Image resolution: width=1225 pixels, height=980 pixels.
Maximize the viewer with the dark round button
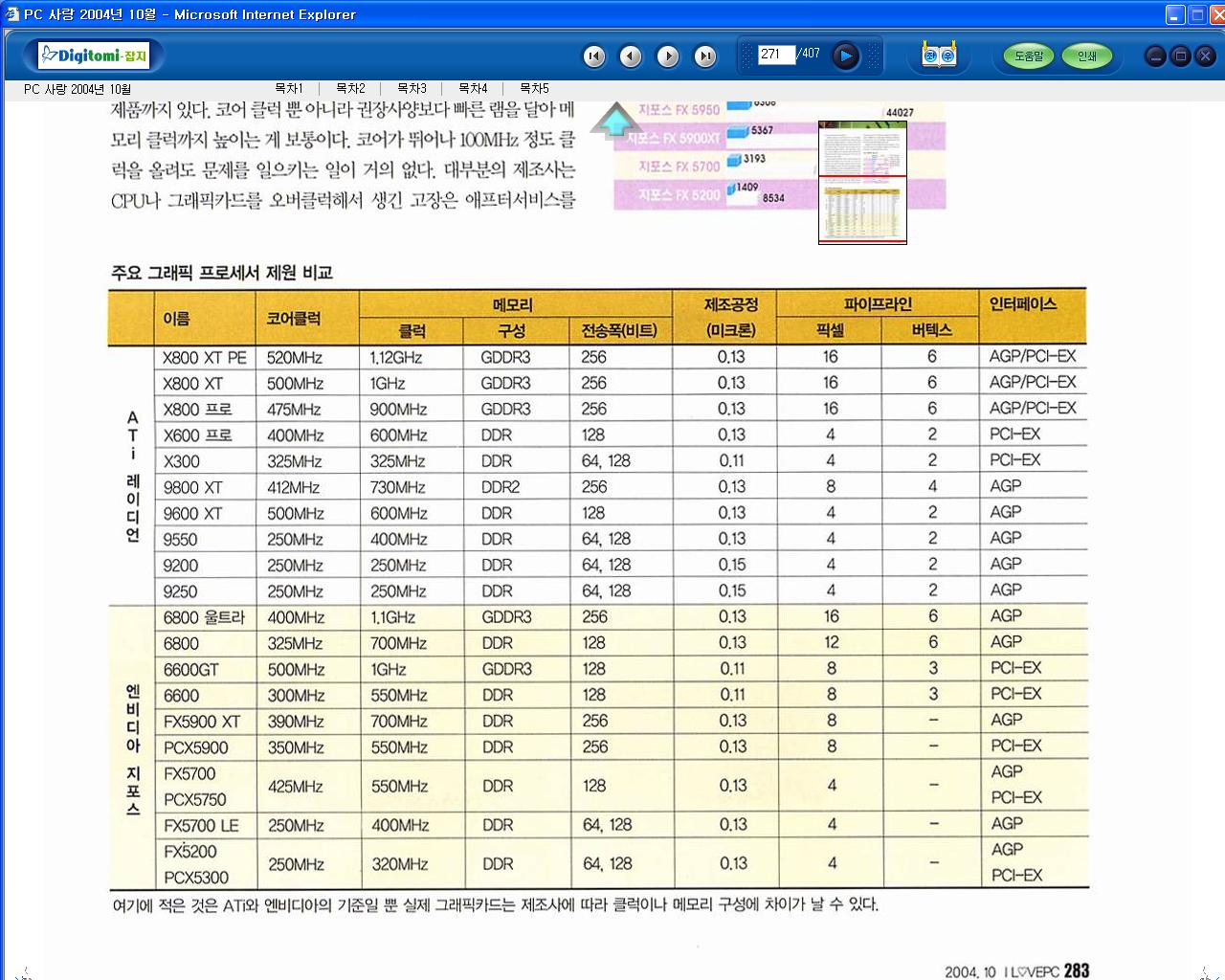(1181, 56)
